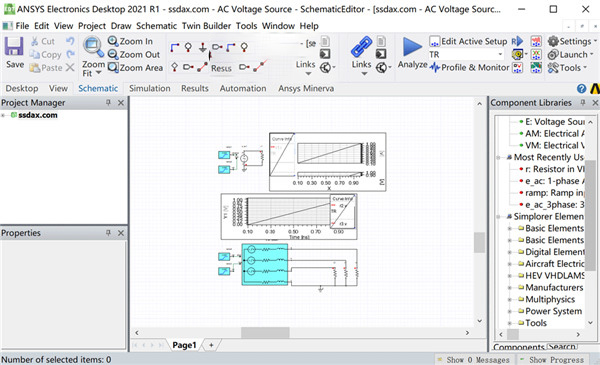Click the Zoom Fit magnifier icon
This screenshot has width=600, height=365.
(93, 47)
